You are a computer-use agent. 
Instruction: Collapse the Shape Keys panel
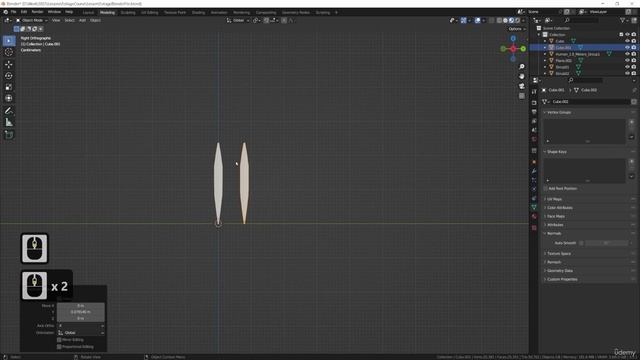556,152
